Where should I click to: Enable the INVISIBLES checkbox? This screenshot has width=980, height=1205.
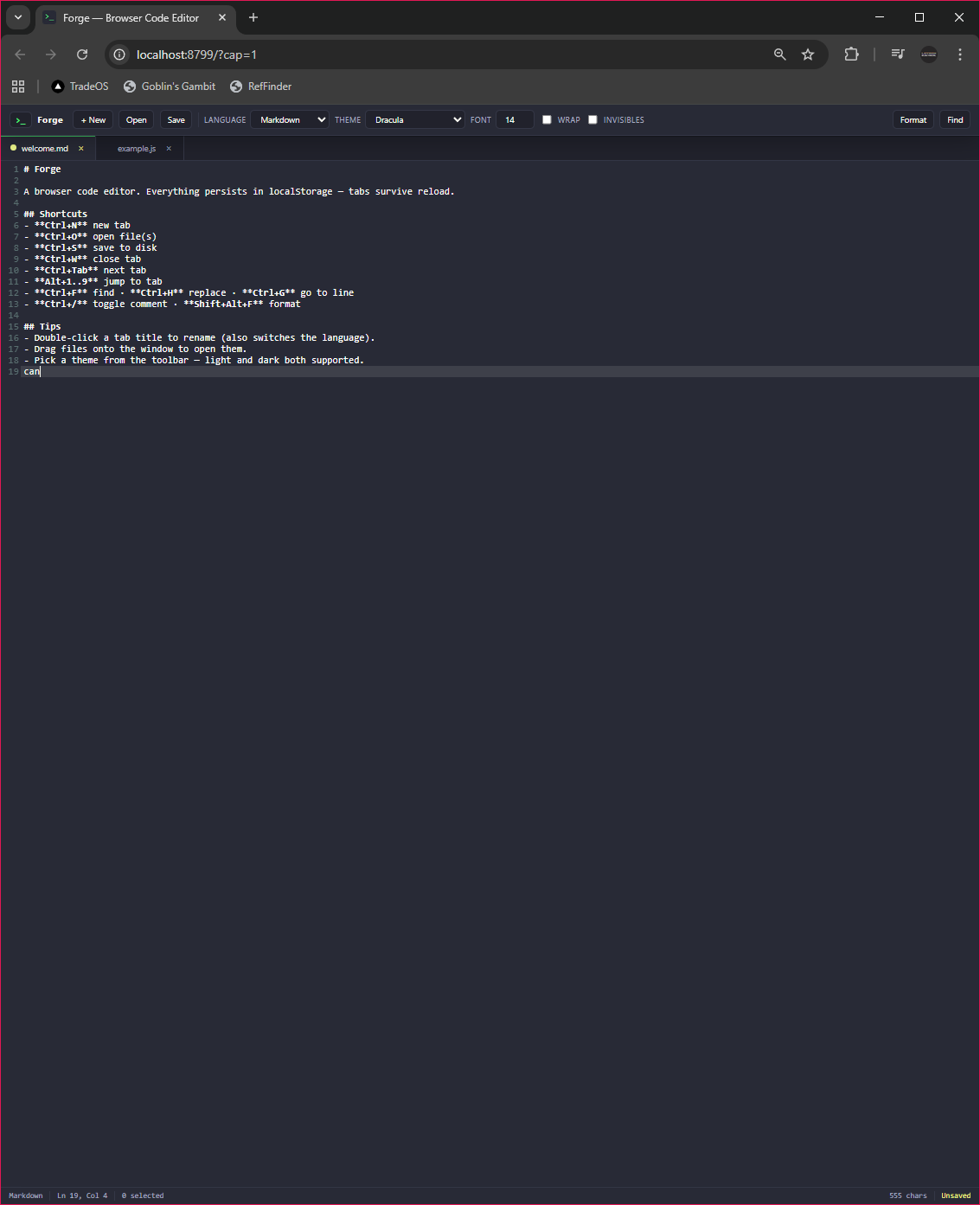pyautogui.click(x=592, y=119)
